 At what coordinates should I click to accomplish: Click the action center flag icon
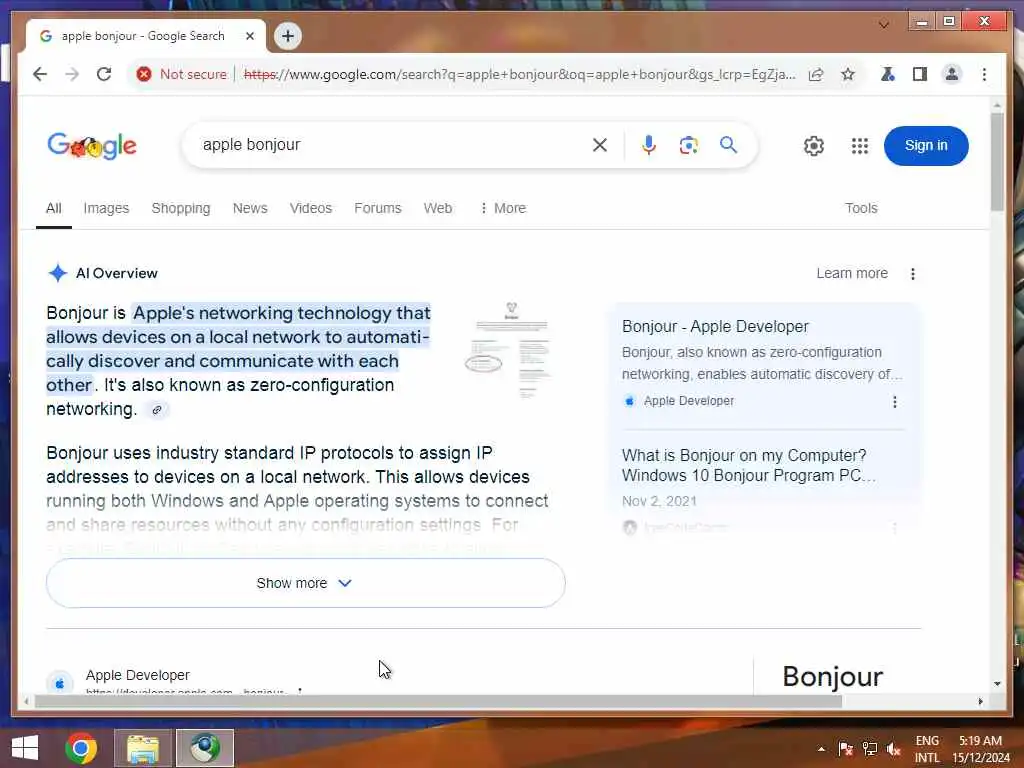(x=845, y=748)
